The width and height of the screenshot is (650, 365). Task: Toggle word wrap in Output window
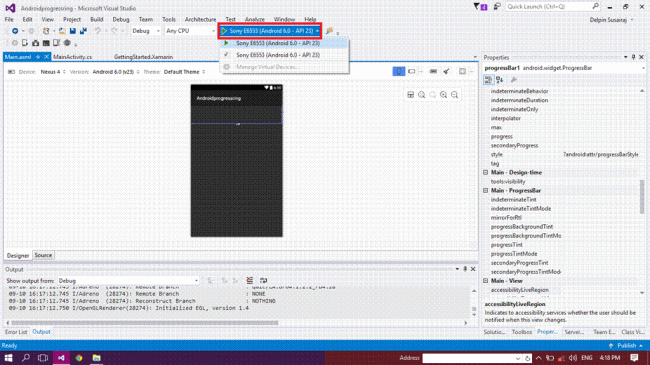click(263, 280)
